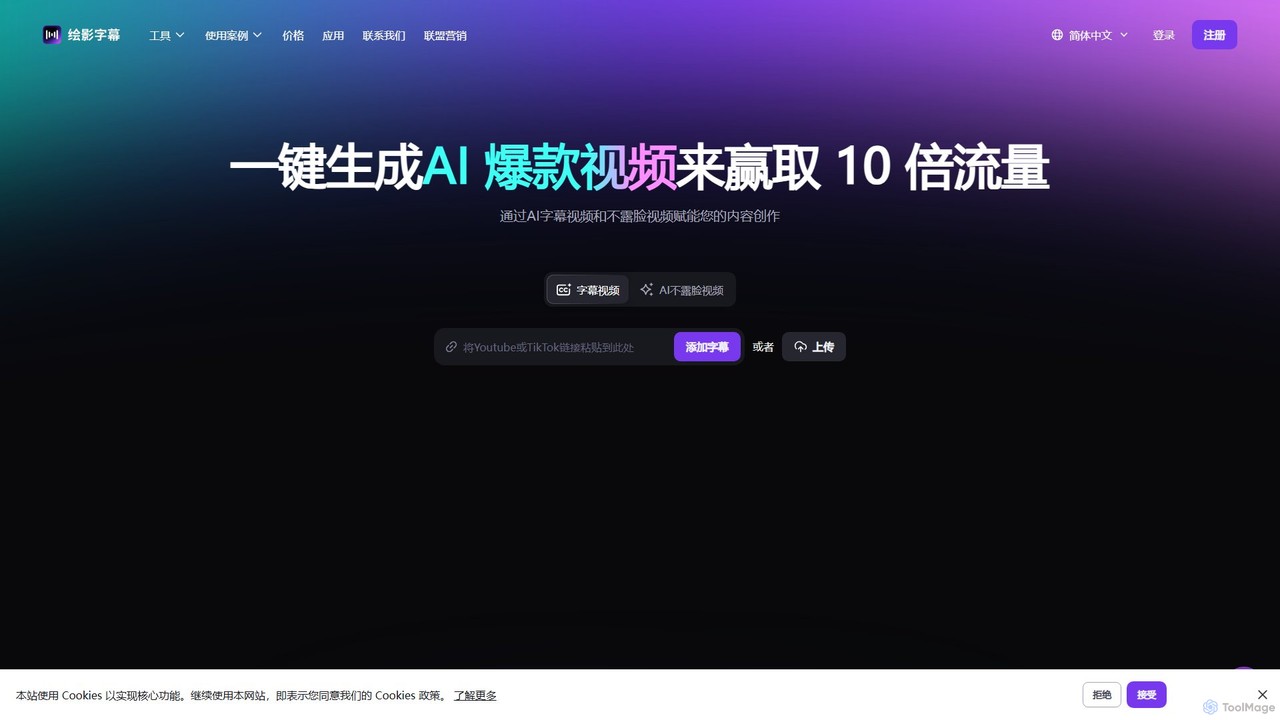The height and width of the screenshot is (720, 1280).
Task: Open the 了解更多 cookie link
Action: point(475,695)
